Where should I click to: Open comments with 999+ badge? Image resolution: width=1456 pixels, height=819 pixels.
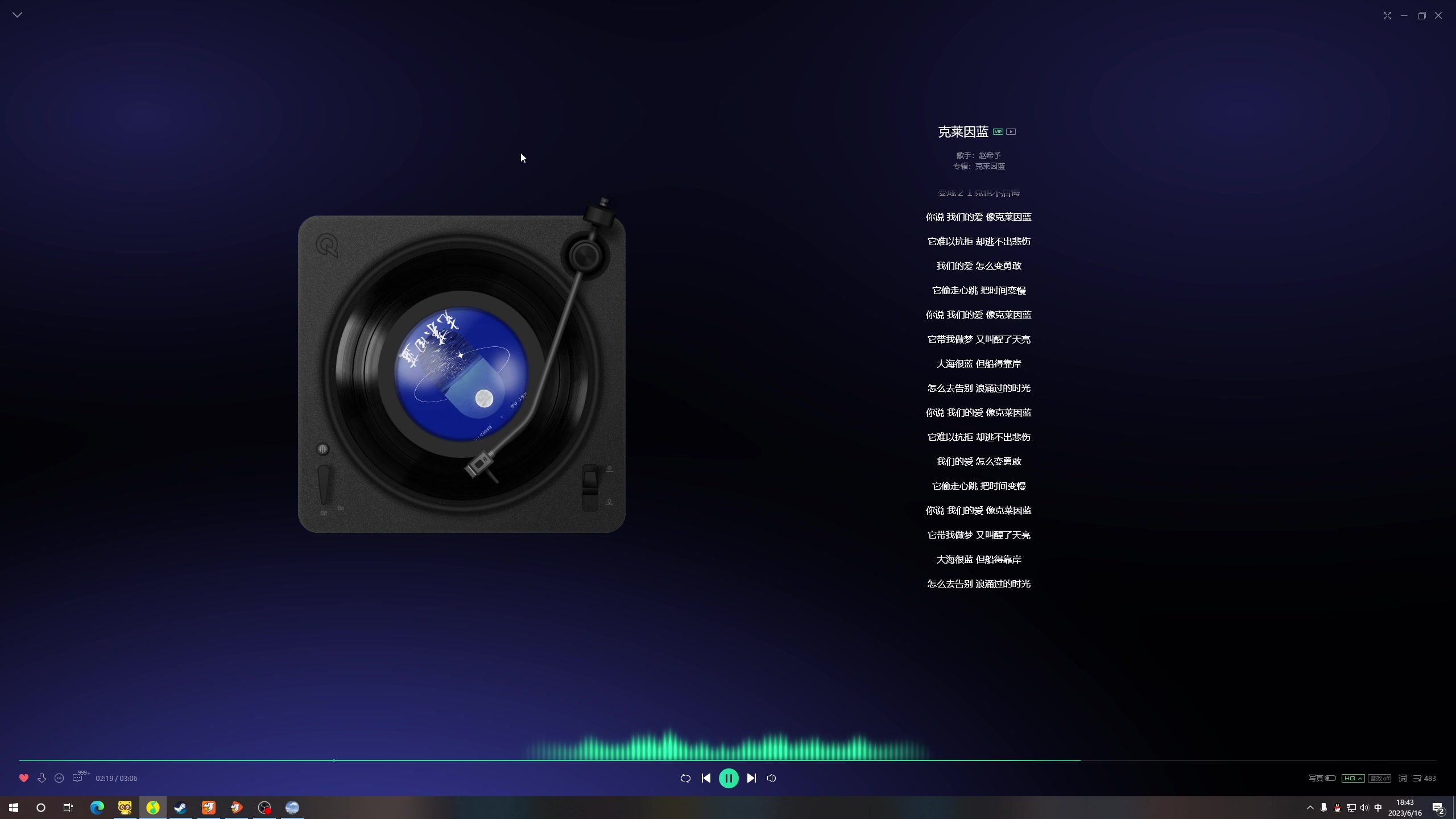[x=78, y=778]
